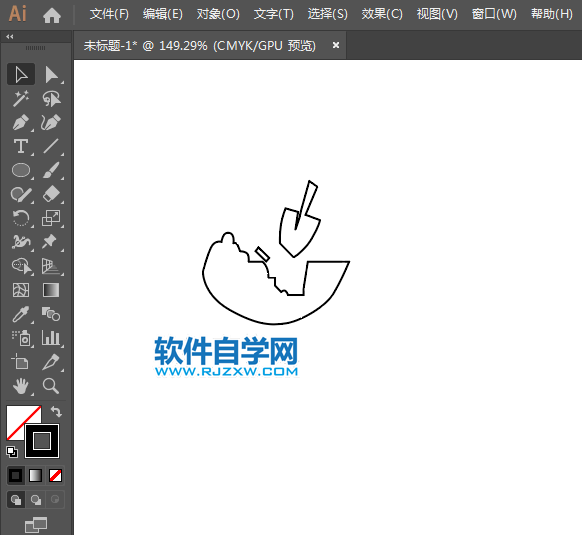The height and width of the screenshot is (535, 582).
Task: Click the Fill color swatch (none)
Action: point(17,416)
